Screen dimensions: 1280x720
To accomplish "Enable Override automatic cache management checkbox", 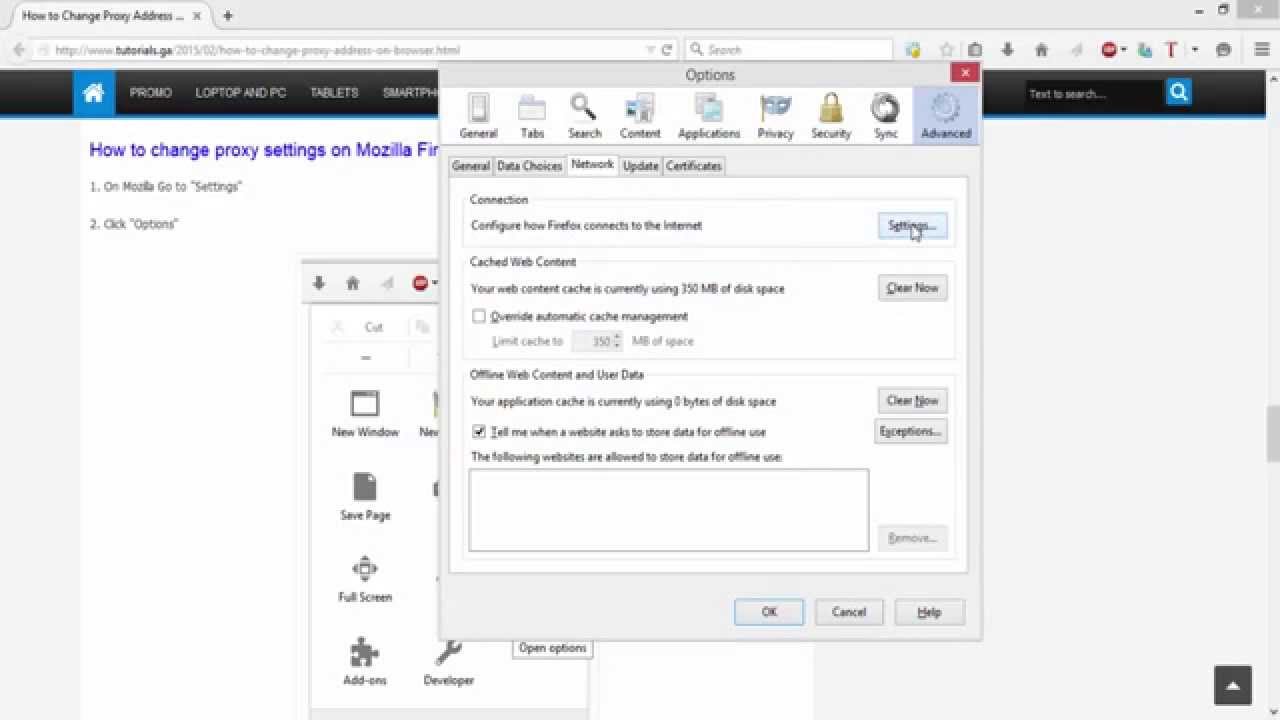I will coord(479,316).
